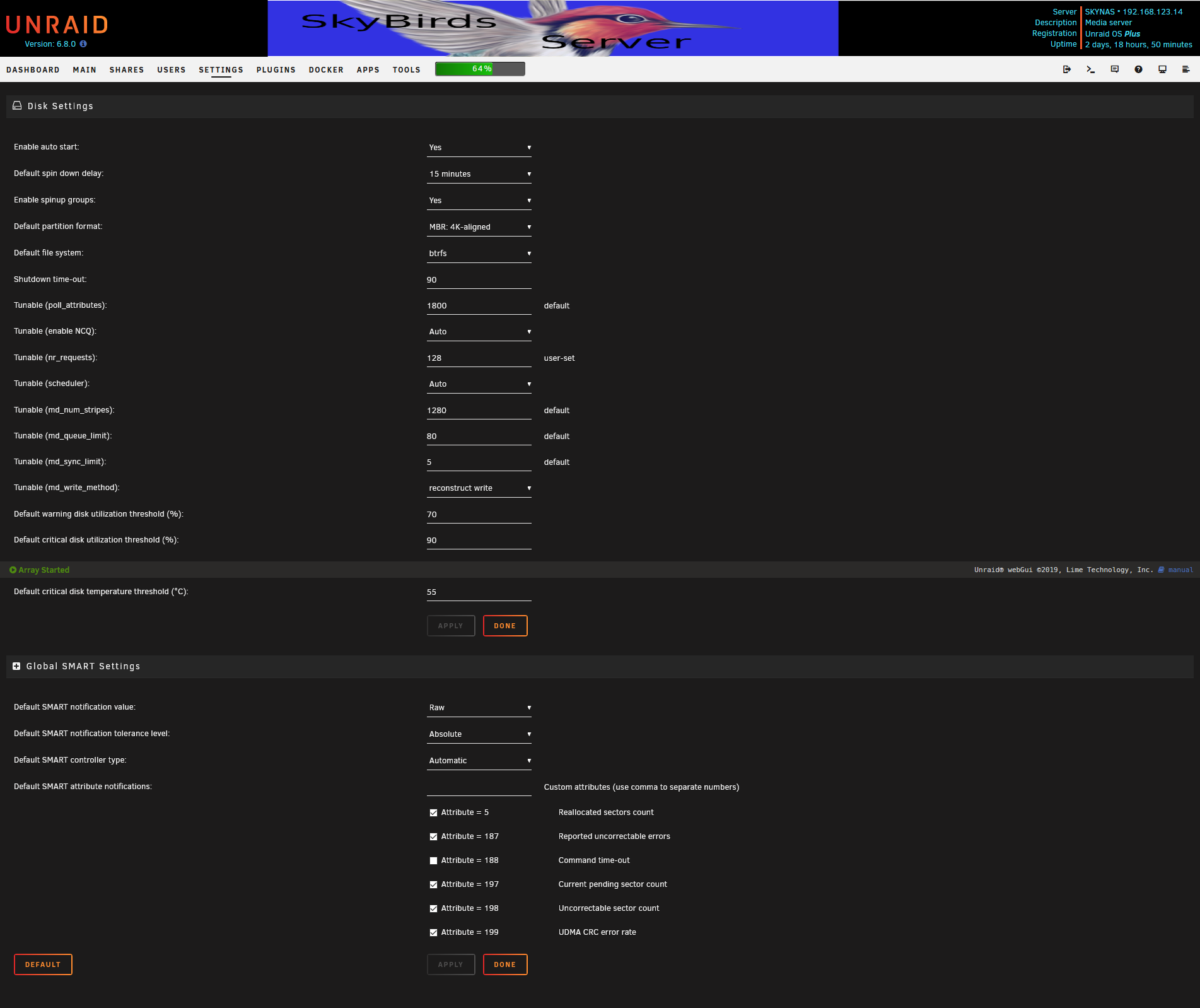
Task: Open the Tools tab
Action: (x=407, y=70)
